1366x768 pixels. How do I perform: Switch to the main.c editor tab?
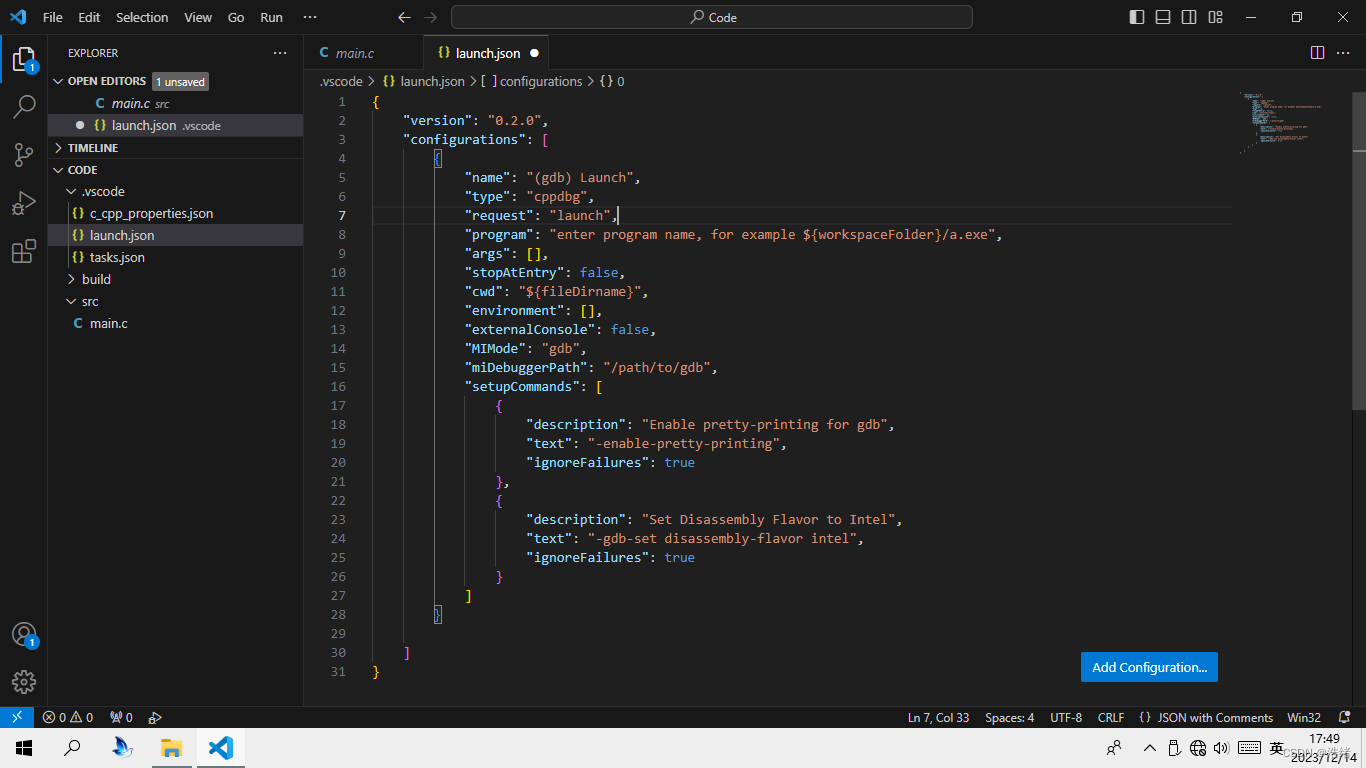coord(354,53)
